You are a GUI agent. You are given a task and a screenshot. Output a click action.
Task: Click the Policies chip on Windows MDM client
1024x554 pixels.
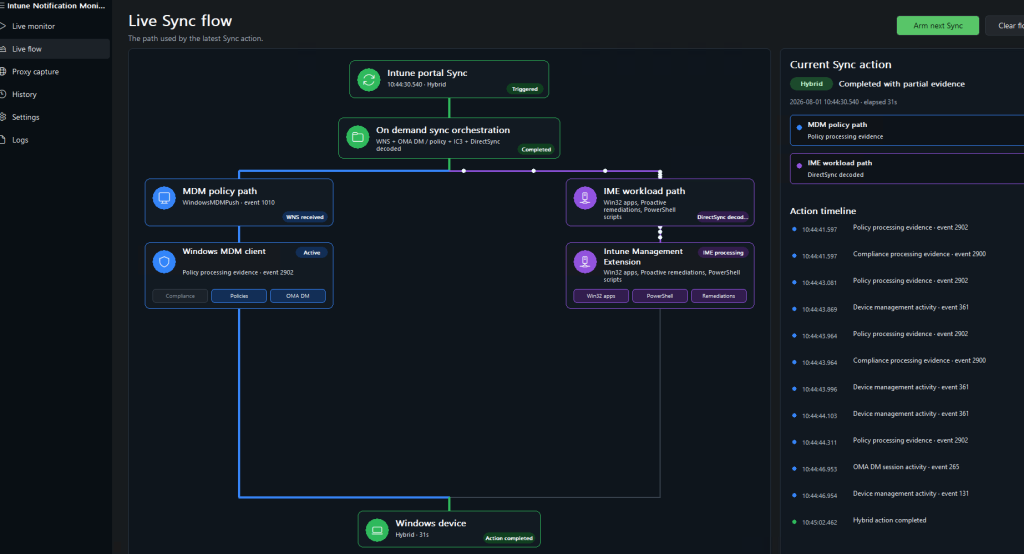[x=239, y=296]
